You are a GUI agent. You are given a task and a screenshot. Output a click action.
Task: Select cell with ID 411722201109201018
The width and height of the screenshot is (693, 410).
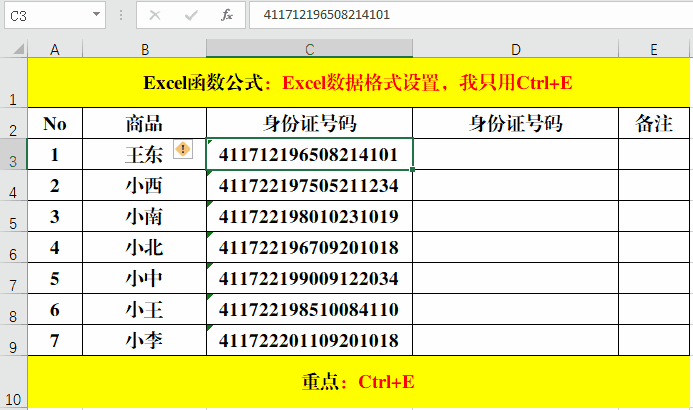pos(309,340)
